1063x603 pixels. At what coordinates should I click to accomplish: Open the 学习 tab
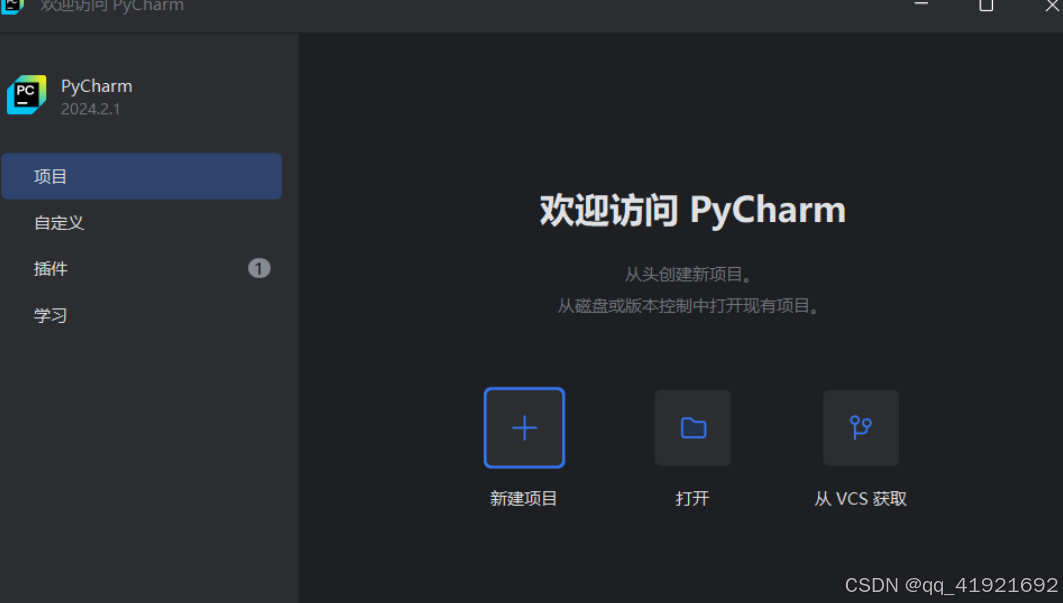pyautogui.click(x=141, y=315)
